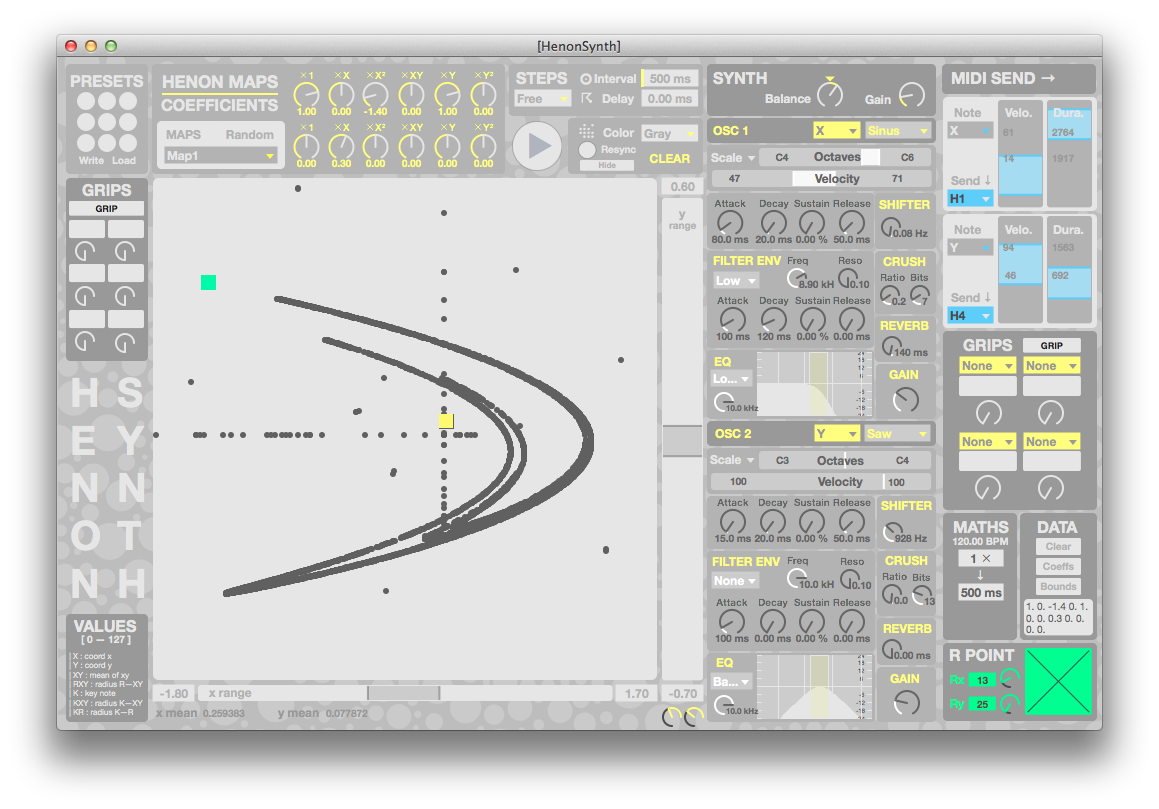Viewport: 1159px width, 809px height.
Task: Click the dotted grid icon beside Color
Action: (587, 132)
